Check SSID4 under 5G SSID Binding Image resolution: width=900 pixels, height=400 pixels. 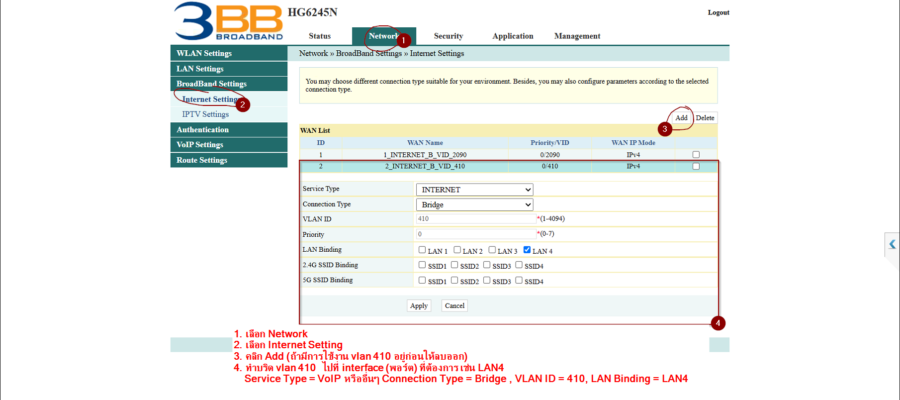click(x=518, y=281)
